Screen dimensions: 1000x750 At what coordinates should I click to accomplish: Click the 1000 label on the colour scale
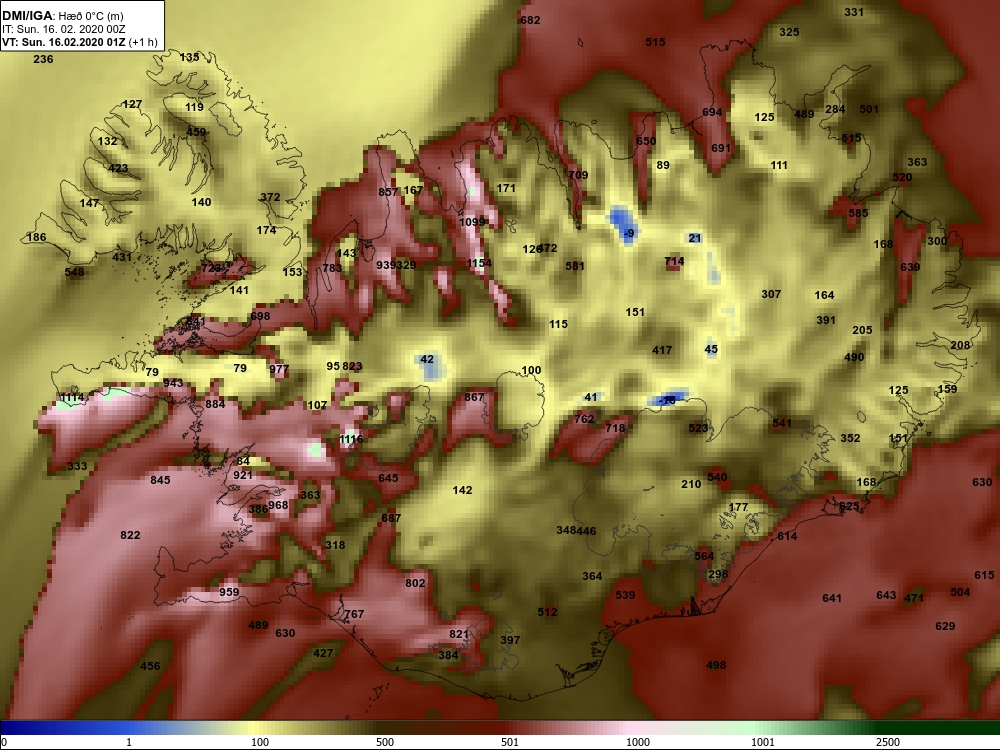coord(638,742)
